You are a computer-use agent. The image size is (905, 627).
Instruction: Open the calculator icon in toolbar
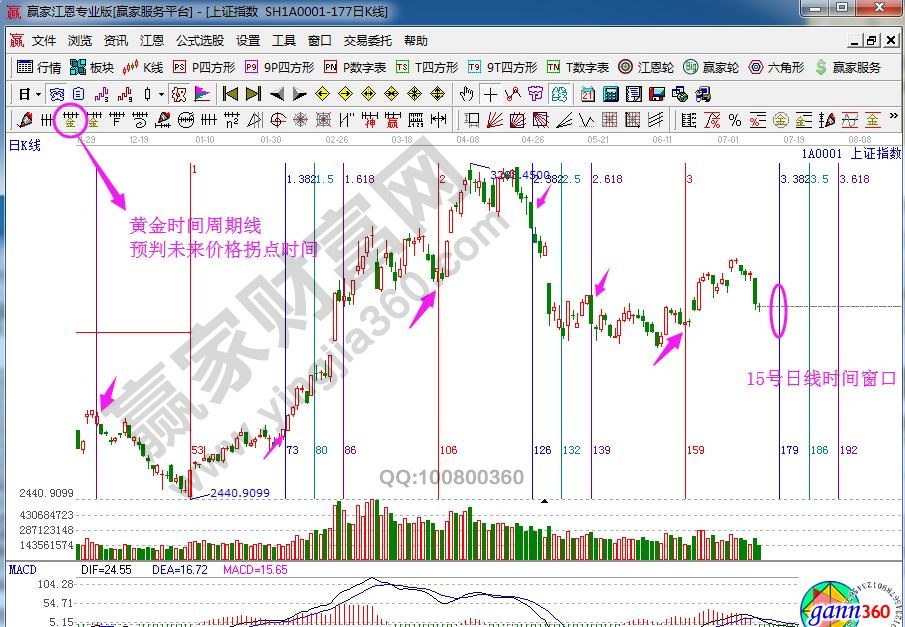[x=609, y=94]
